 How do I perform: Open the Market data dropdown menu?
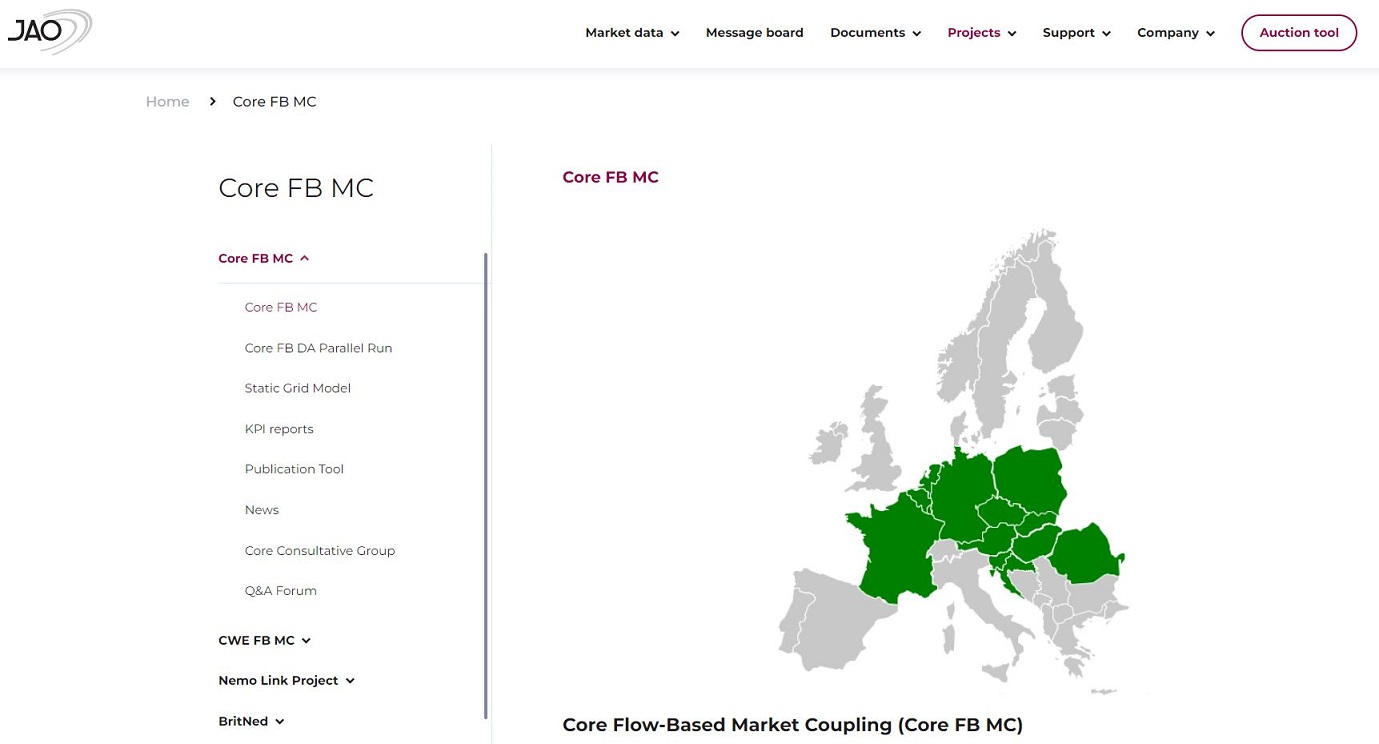pos(632,33)
